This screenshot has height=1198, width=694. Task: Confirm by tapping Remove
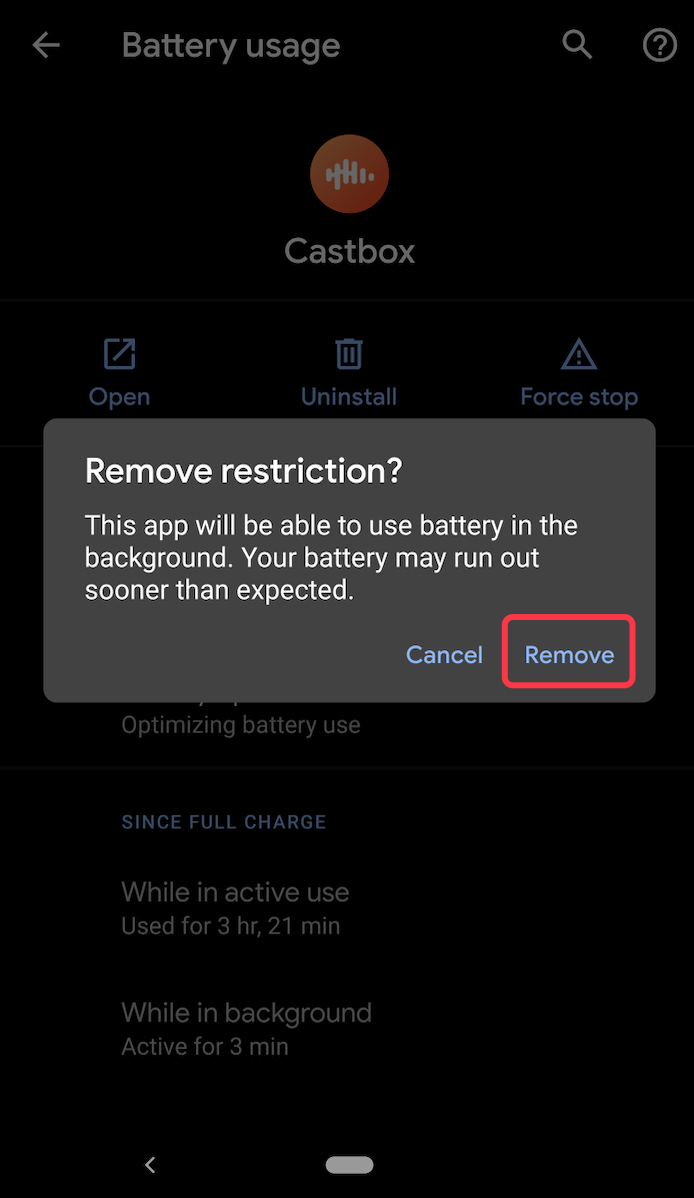pos(569,654)
